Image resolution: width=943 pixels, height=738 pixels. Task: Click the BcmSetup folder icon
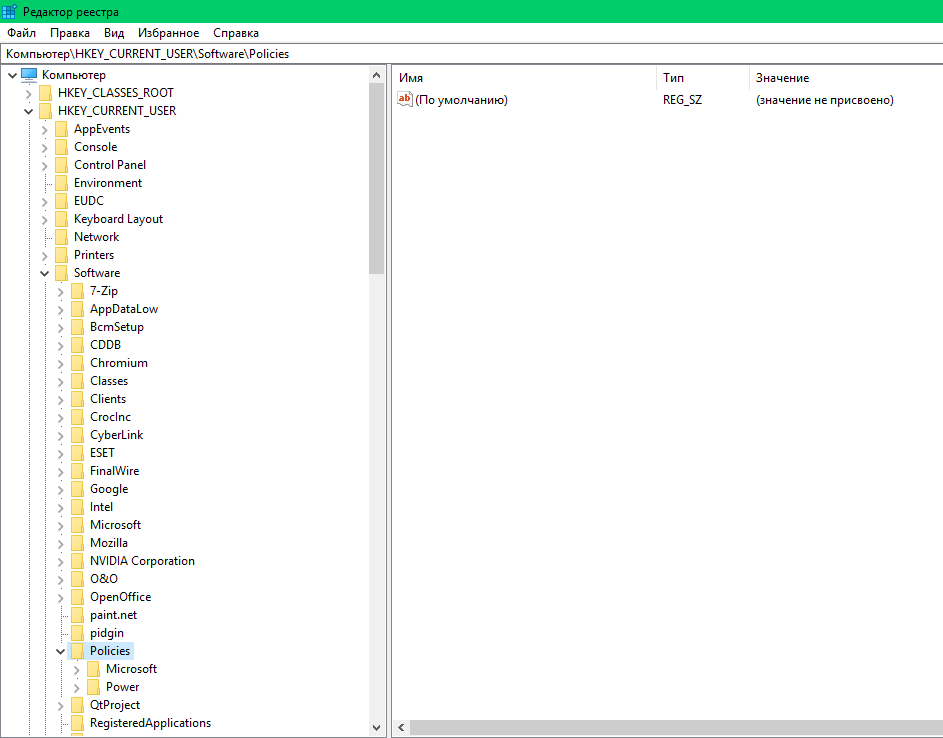click(78, 327)
